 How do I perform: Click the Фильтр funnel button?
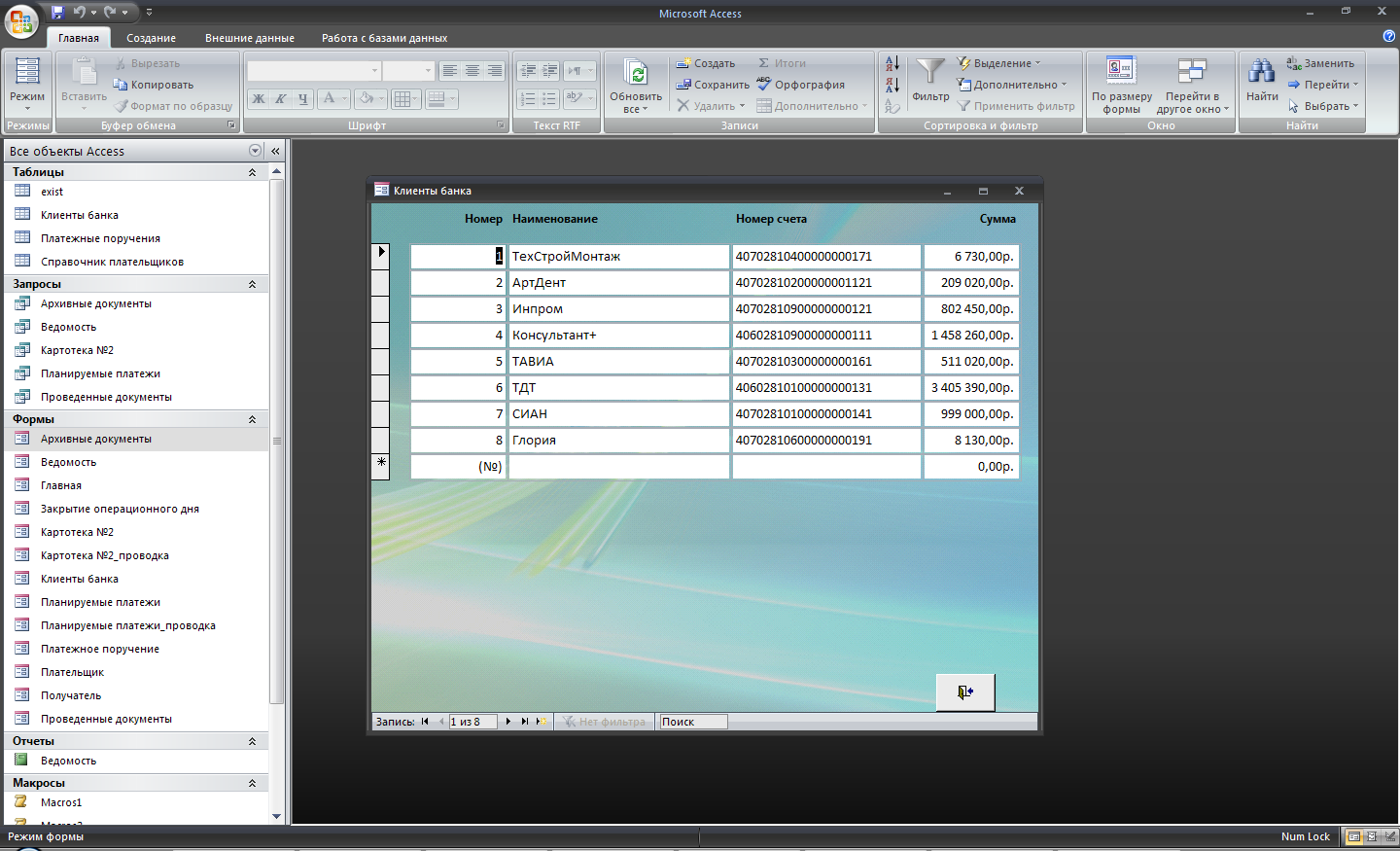[931, 80]
